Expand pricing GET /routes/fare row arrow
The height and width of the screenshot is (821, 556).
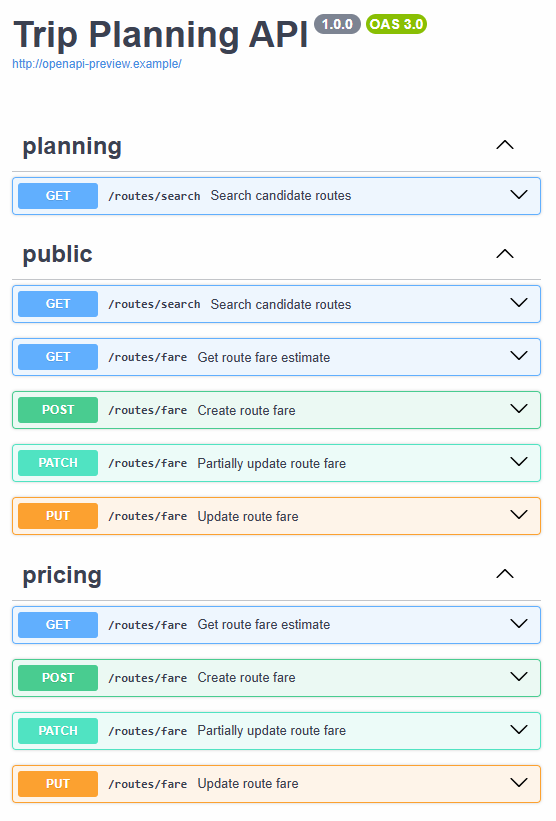pos(519,624)
